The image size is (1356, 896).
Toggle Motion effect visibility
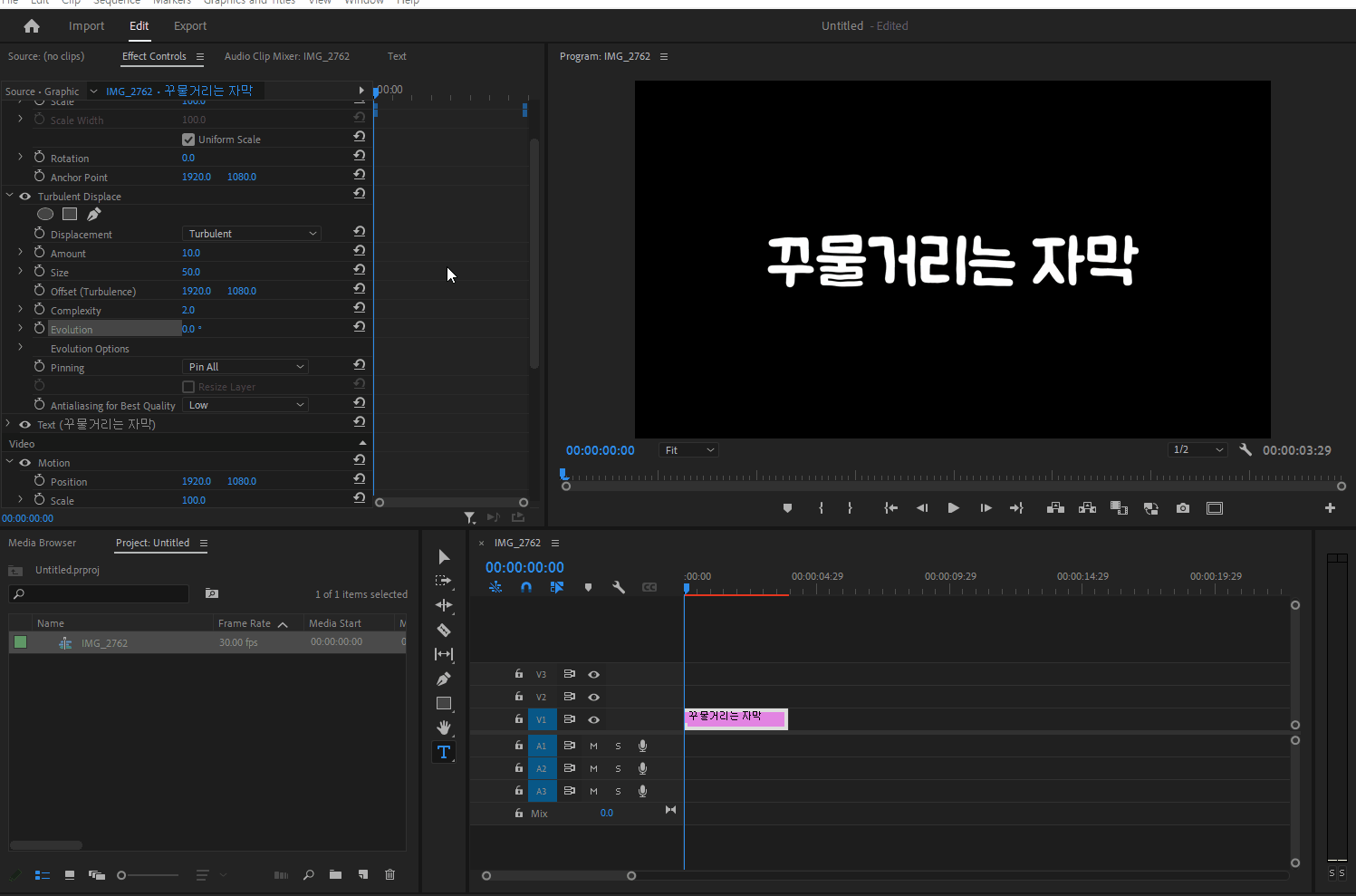tap(24, 463)
